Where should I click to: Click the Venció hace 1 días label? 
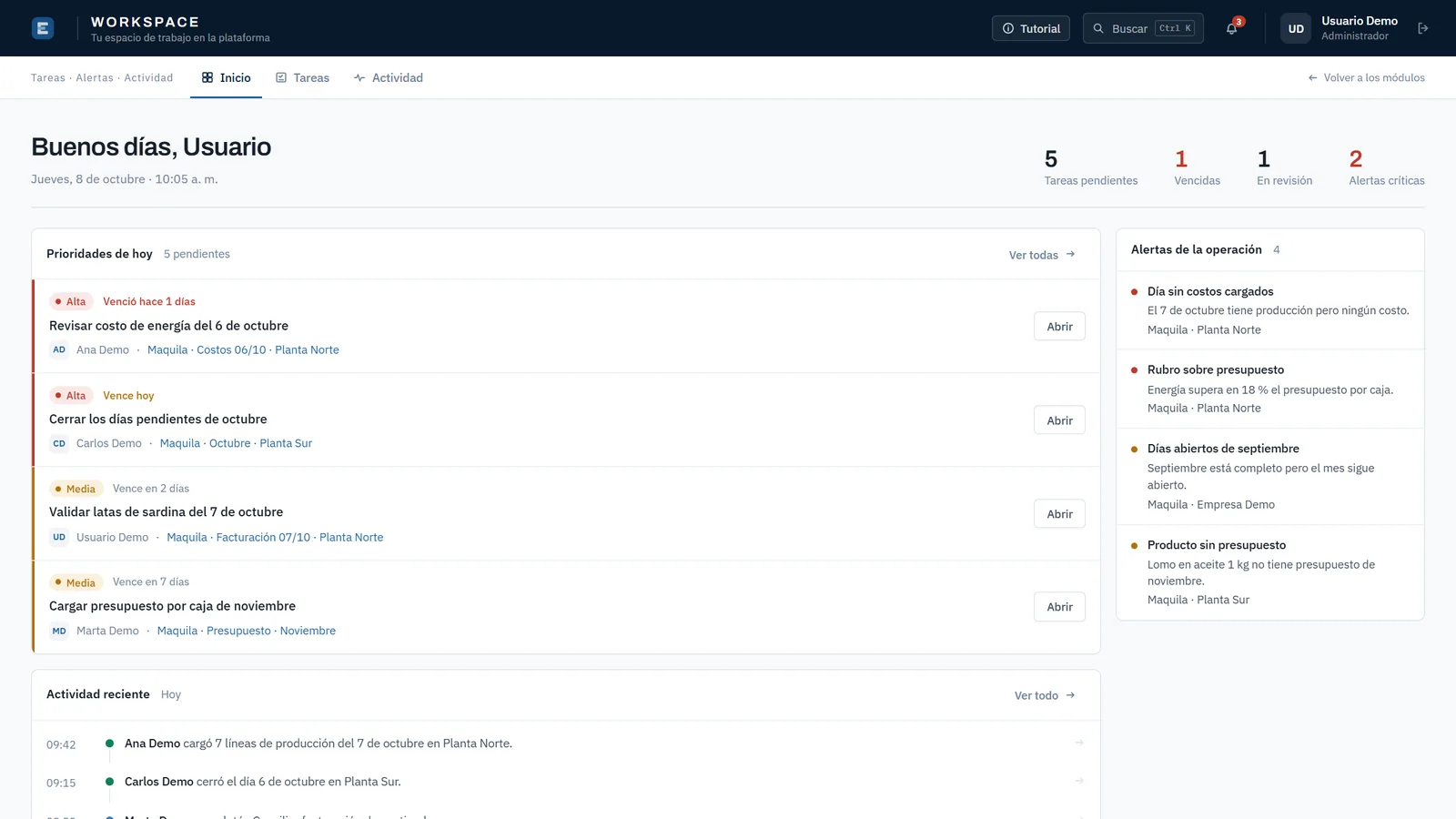click(149, 301)
